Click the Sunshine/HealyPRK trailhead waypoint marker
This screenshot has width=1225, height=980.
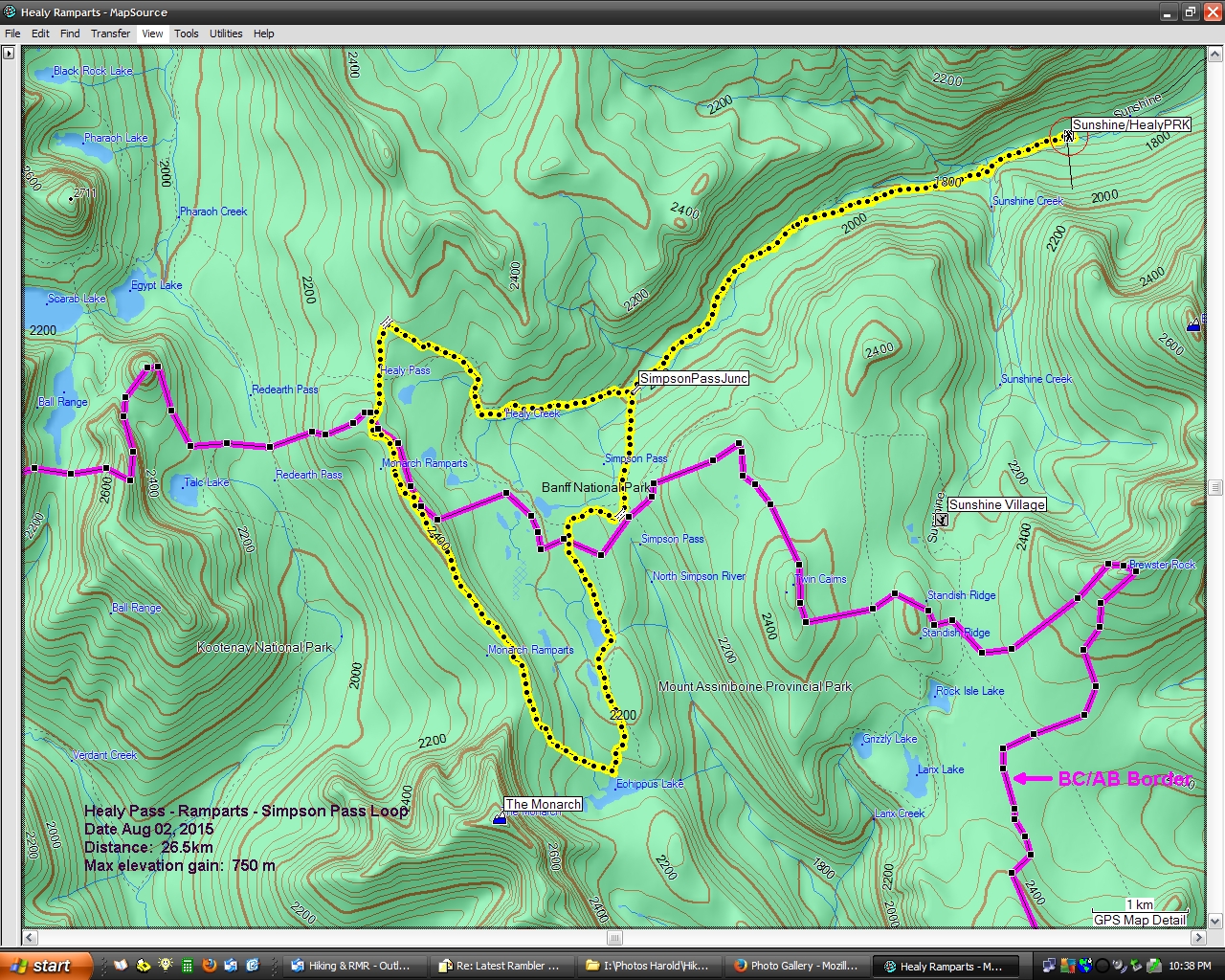1068,137
